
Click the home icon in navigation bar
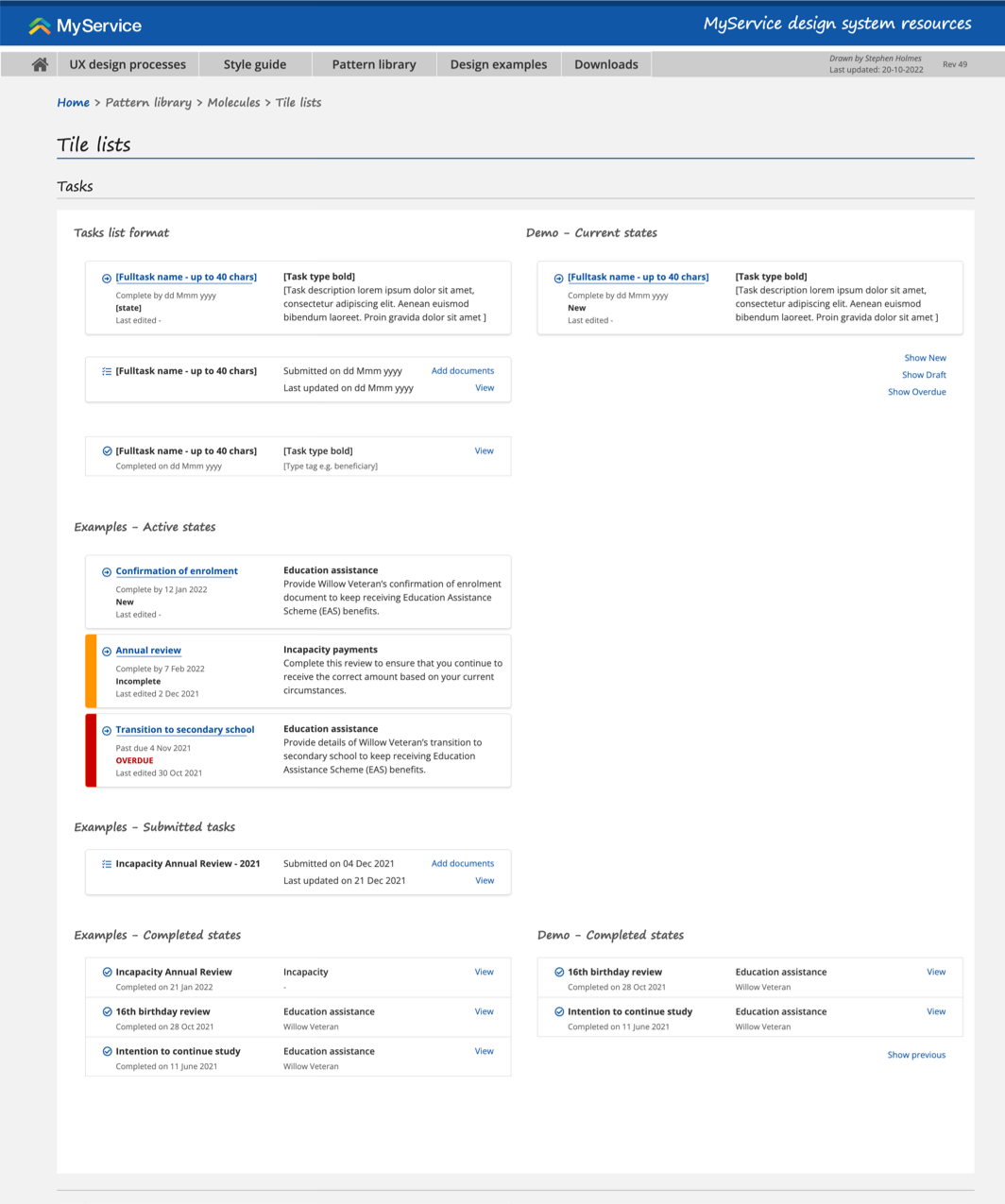click(40, 64)
